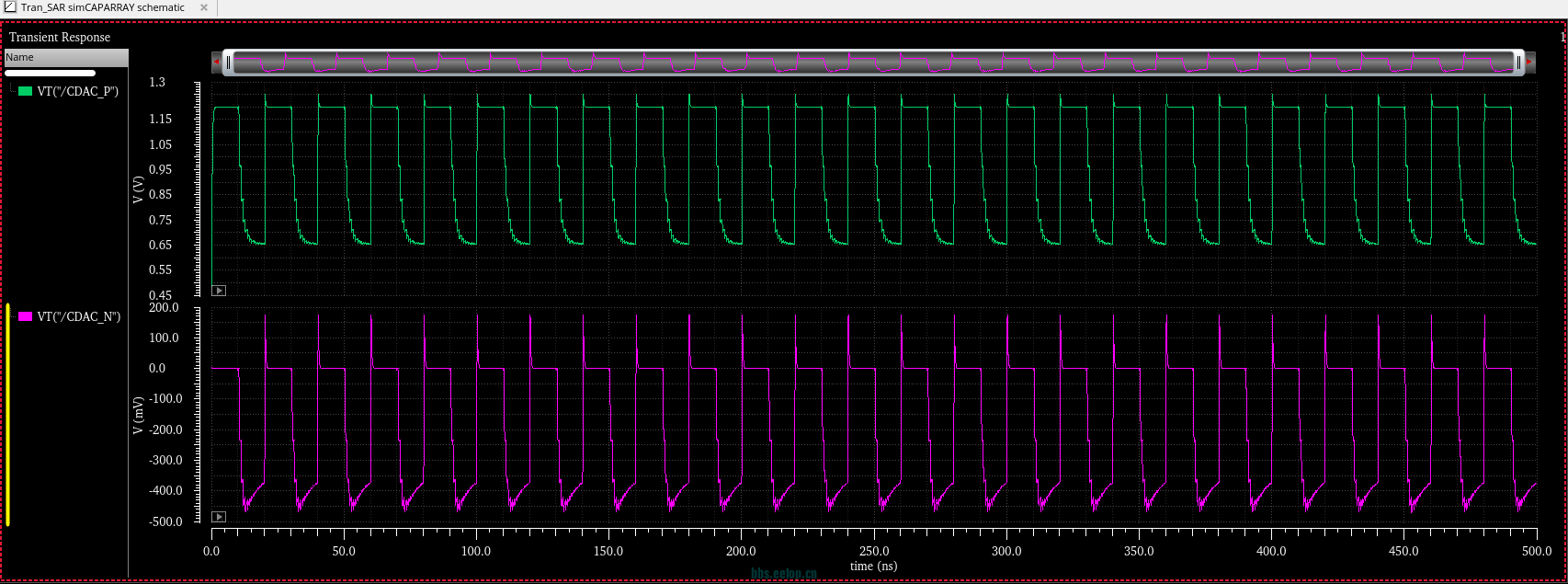Click the 1.15 value on the upper y-axis

tap(161, 119)
